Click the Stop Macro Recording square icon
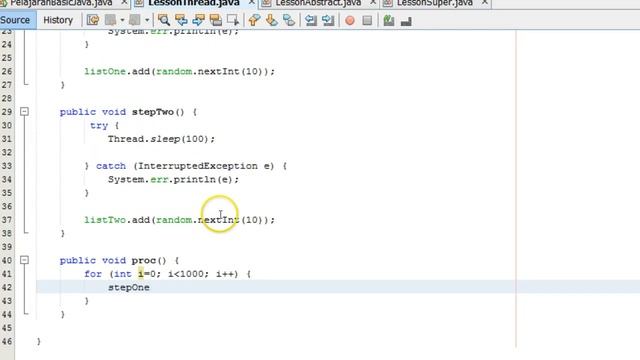640x360 pixels. [x=367, y=20]
